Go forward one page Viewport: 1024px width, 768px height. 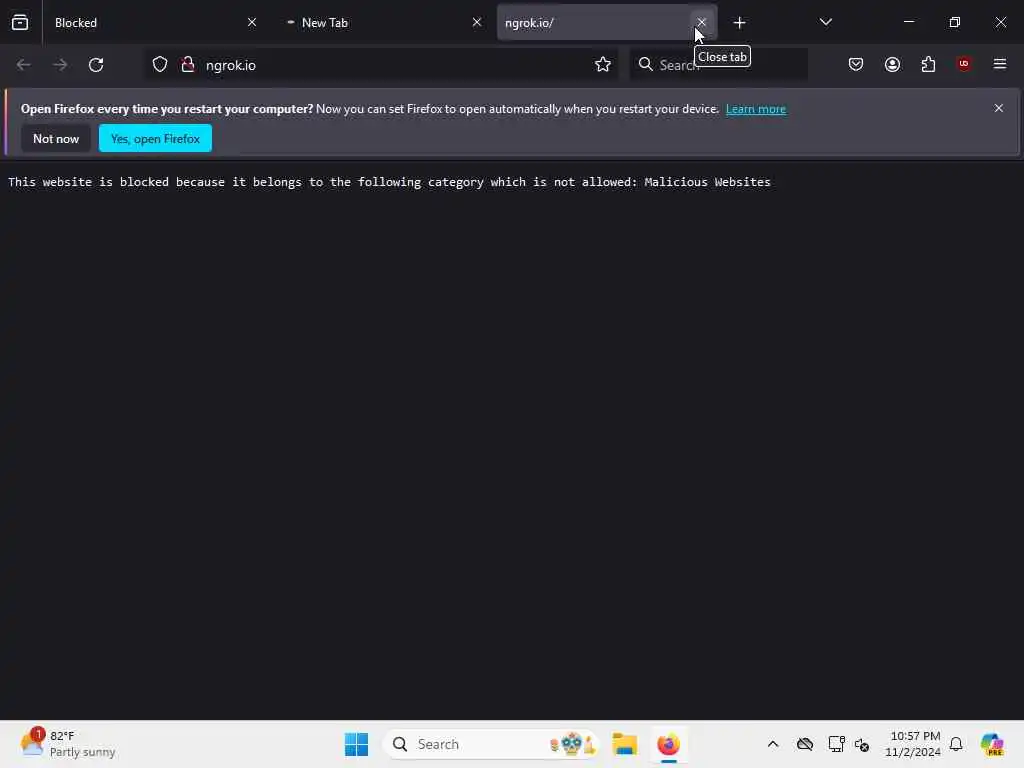[60, 65]
